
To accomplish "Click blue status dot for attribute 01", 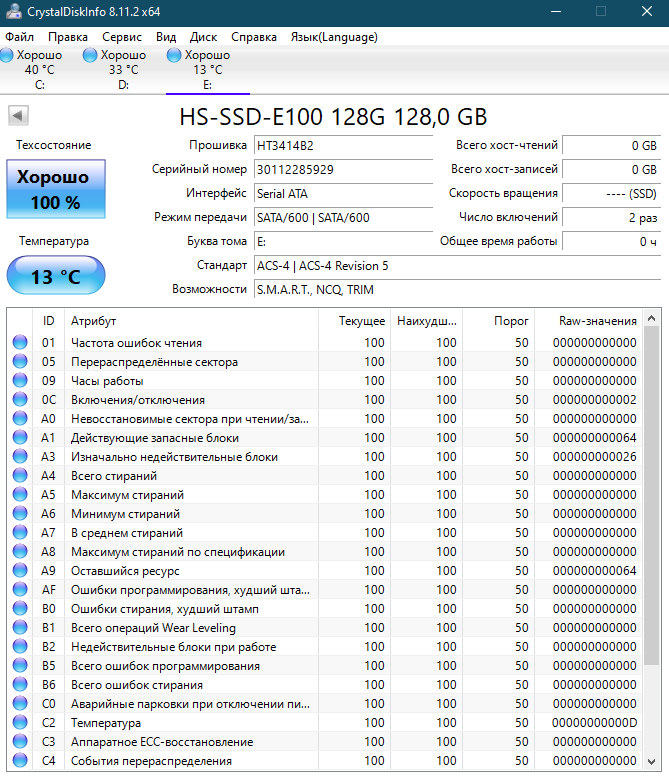I will pos(20,342).
